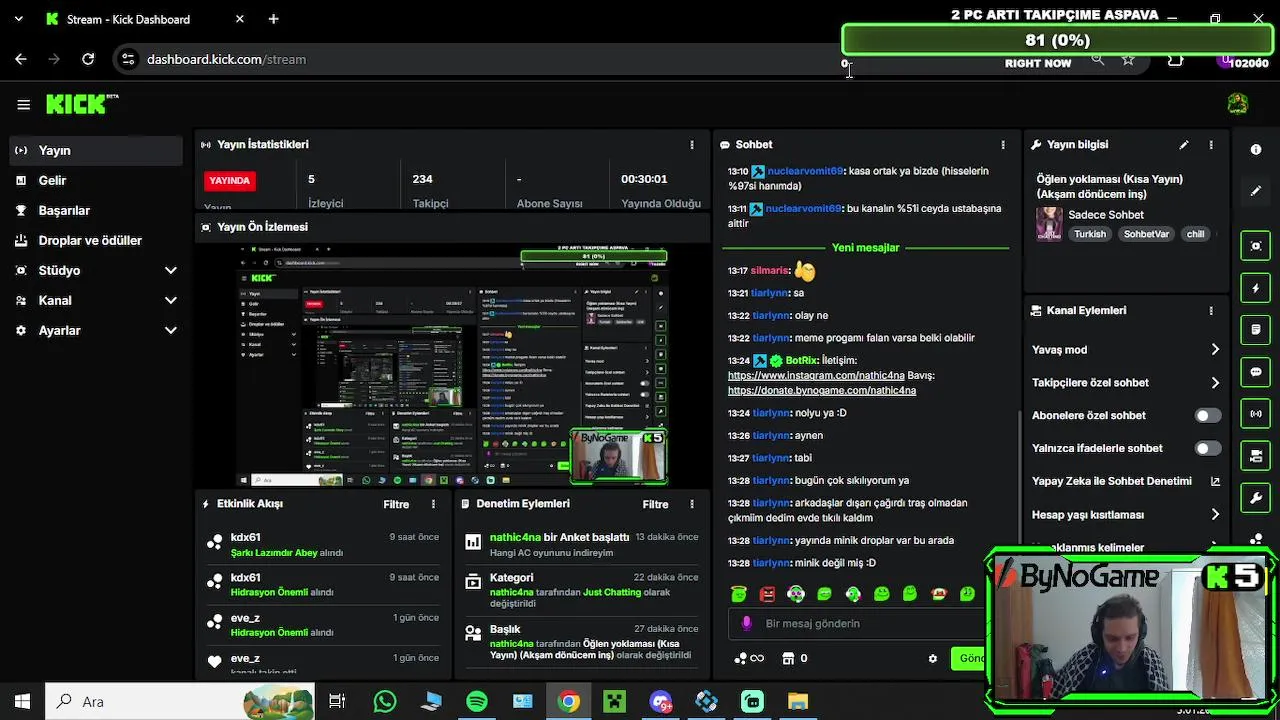The image size is (1280, 720).
Task: Open Yayın bilgisi three-dot menu
Action: coord(1211,145)
